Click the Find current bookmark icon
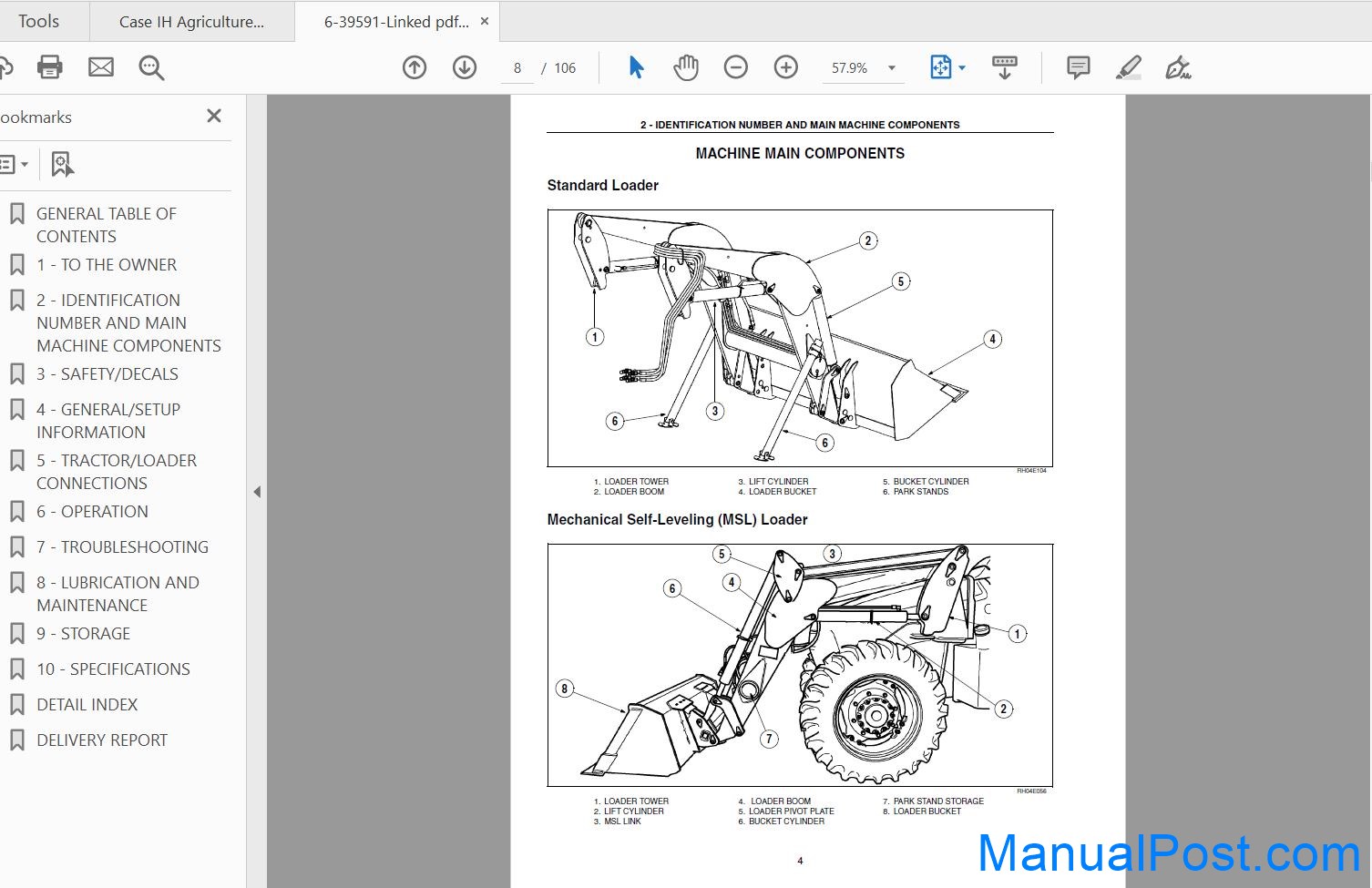The width and height of the screenshot is (1372, 888). [62, 165]
